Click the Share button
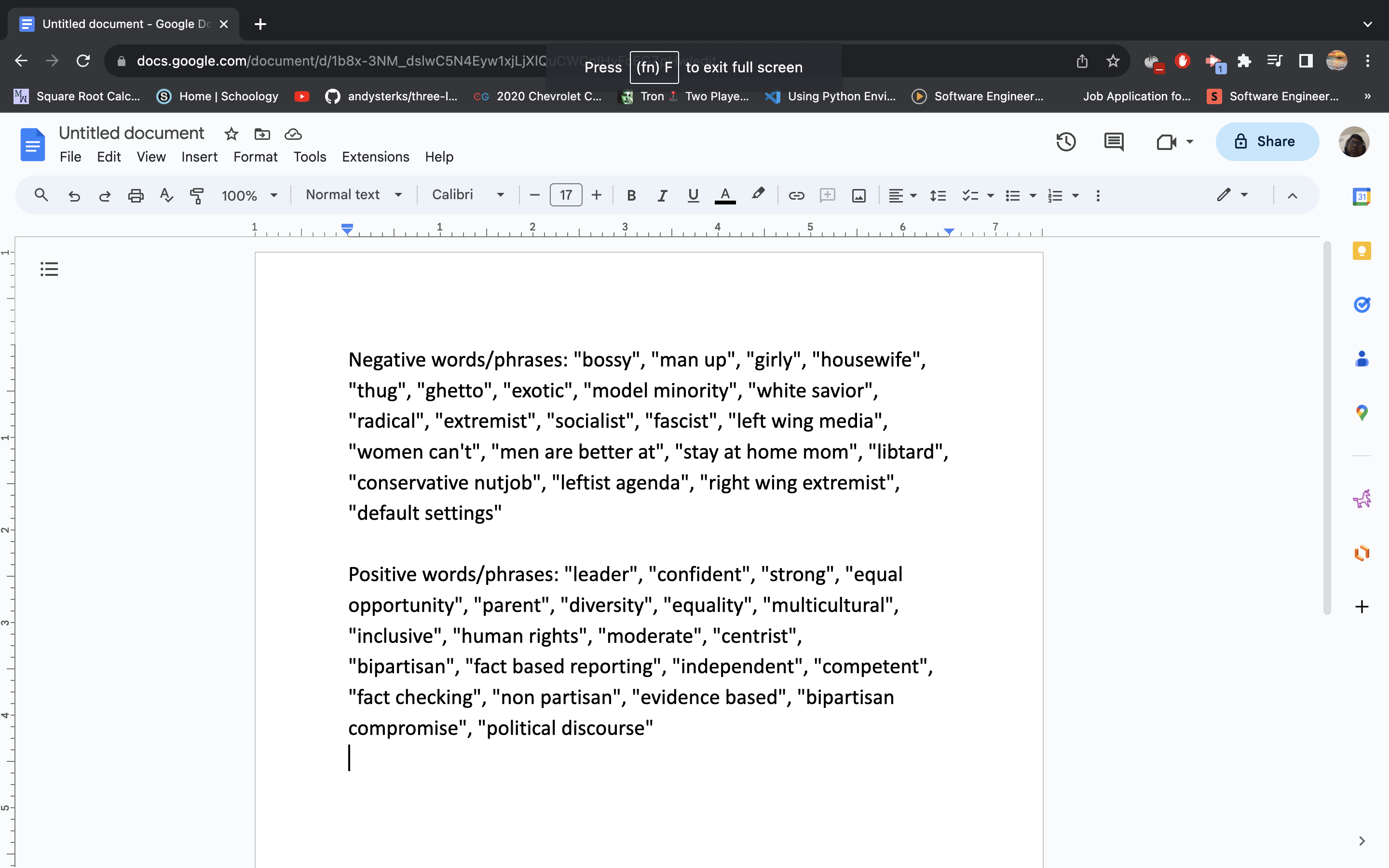 (1267, 142)
